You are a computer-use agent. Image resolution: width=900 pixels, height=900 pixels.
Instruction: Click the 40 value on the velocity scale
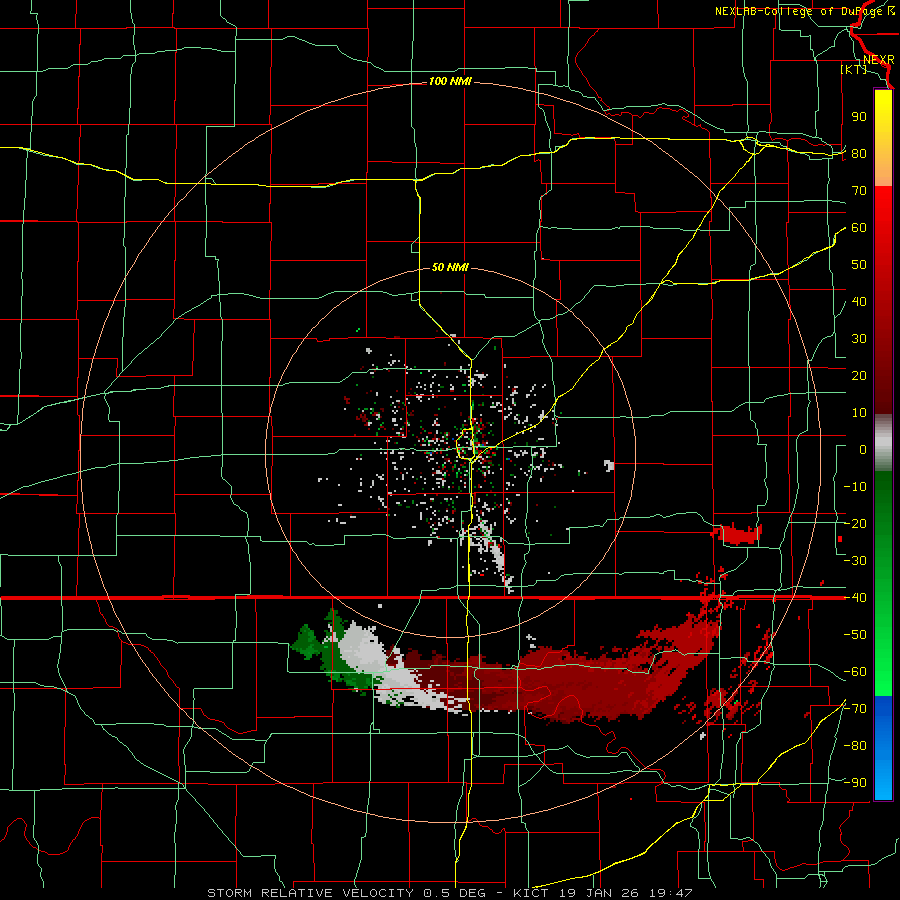pyautogui.click(x=859, y=302)
